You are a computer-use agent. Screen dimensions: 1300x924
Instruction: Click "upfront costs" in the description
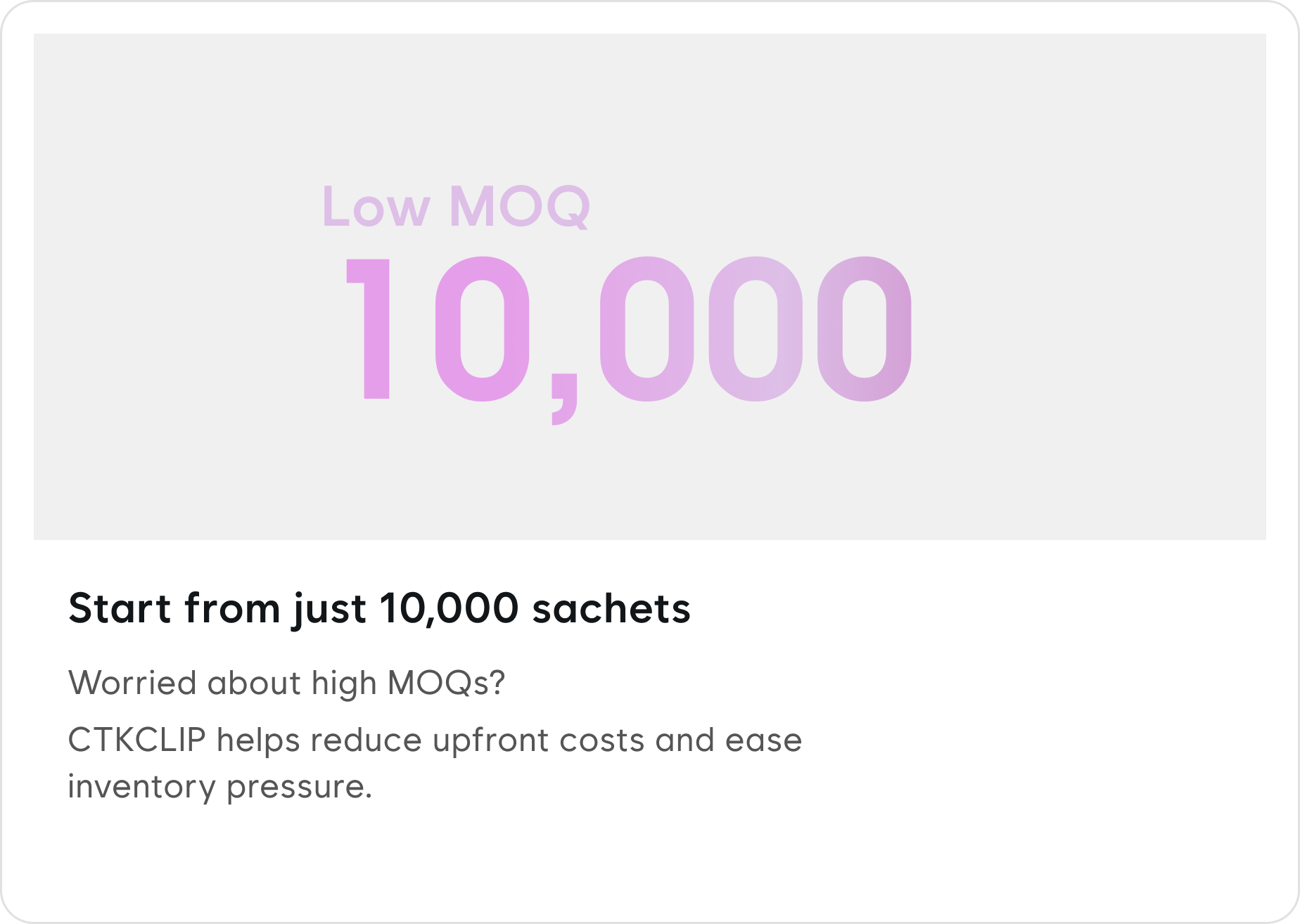538,740
